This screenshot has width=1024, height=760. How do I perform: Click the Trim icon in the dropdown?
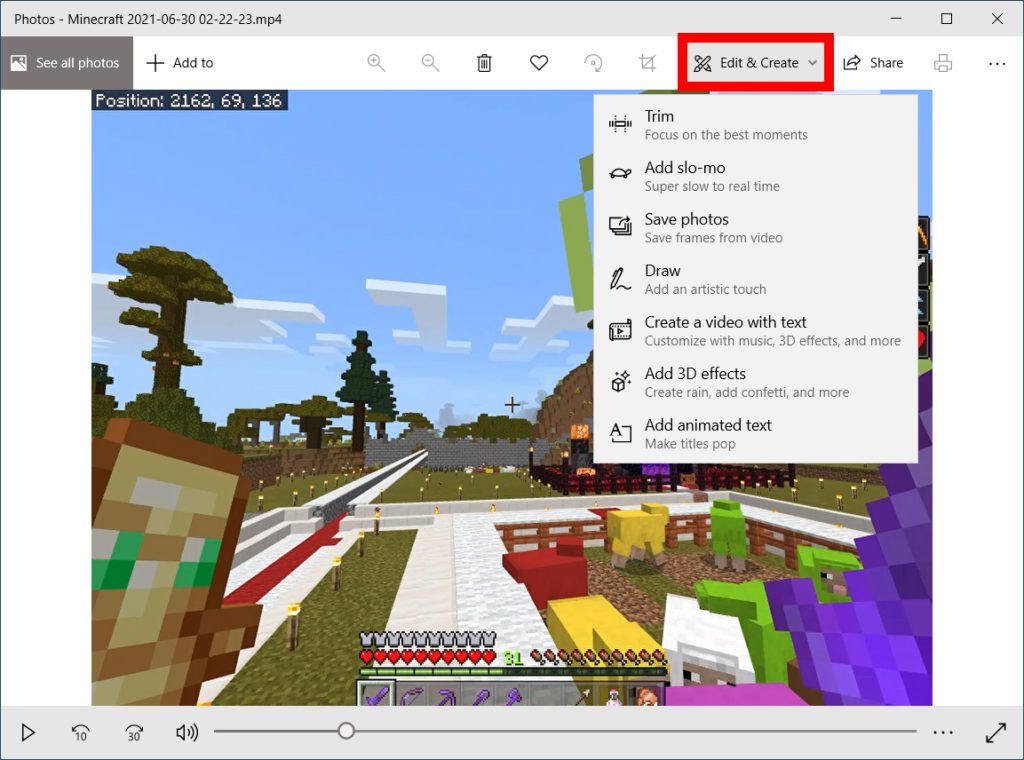620,123
